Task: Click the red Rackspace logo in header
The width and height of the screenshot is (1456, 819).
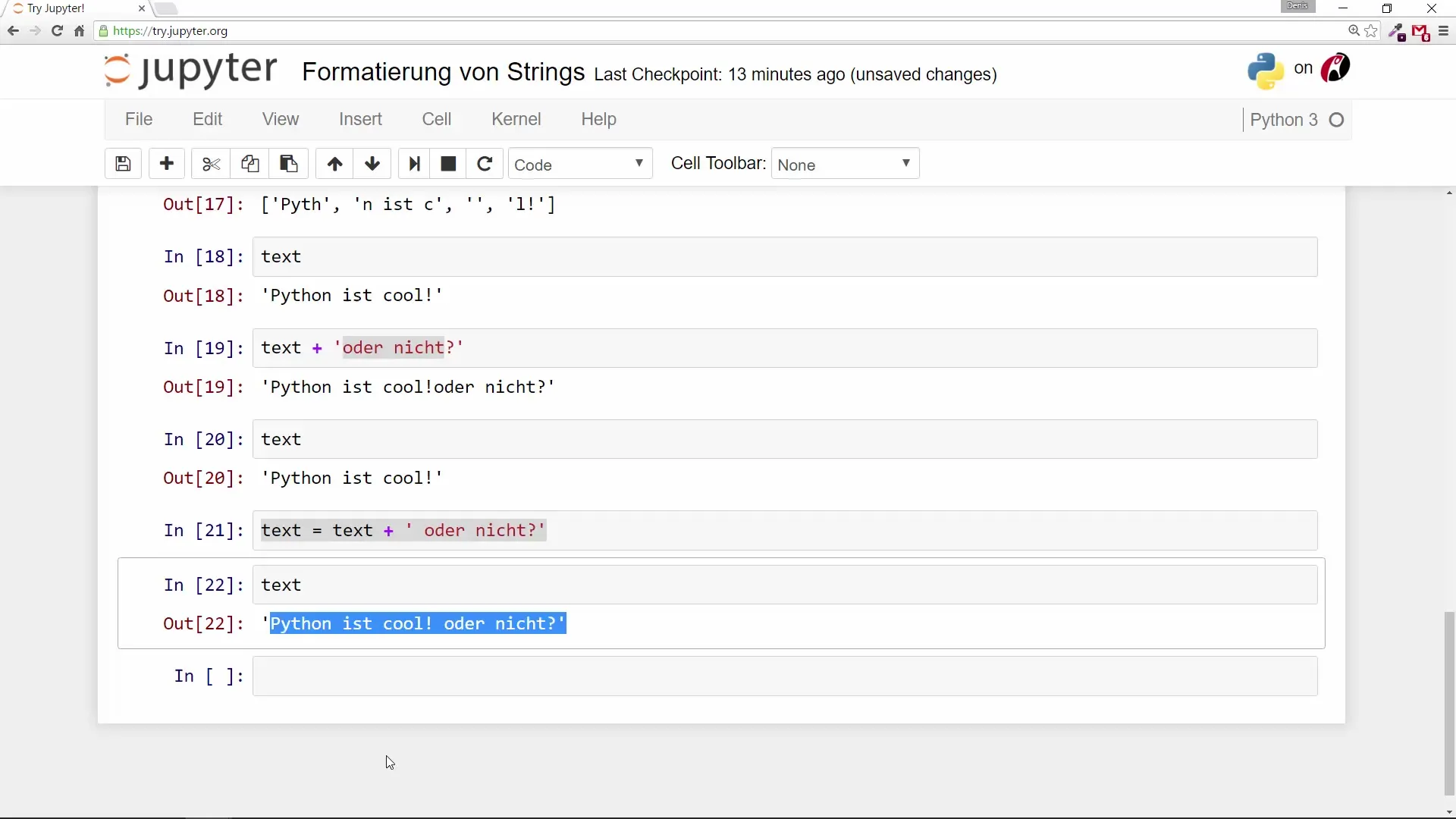Action: pyautogui.click(x=1335, y=68)
